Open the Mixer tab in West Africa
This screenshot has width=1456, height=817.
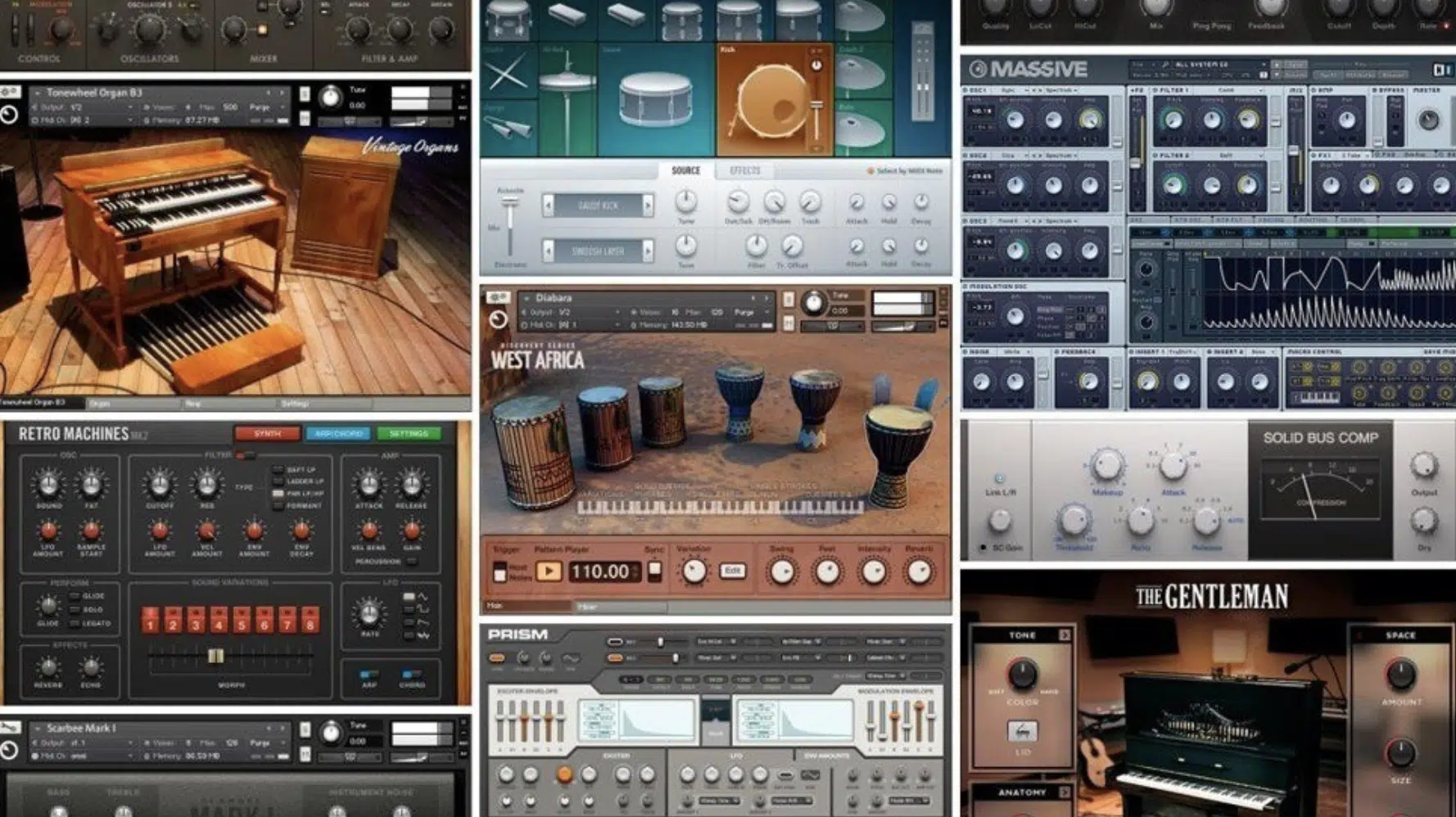pyautogui.click(x=620, y=607)
